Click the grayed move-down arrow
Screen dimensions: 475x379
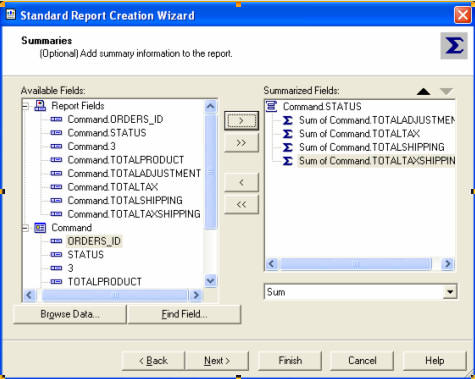(446, 91)
